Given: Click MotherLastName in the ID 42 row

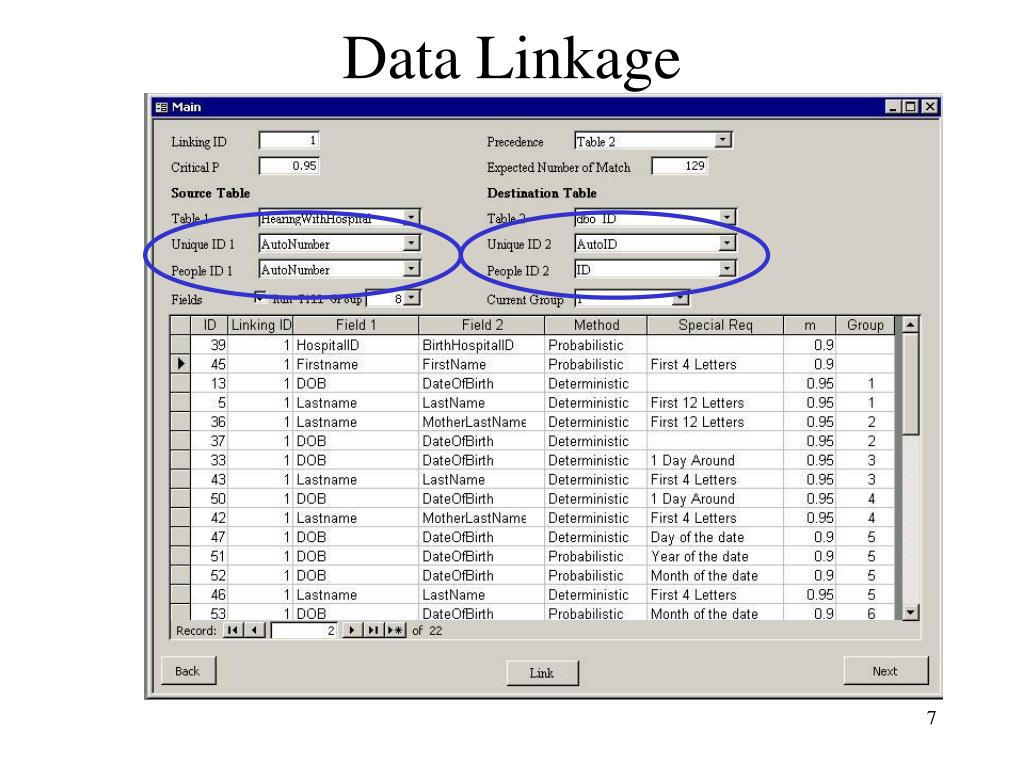Looking at the screenshot, I should point(482,518).
